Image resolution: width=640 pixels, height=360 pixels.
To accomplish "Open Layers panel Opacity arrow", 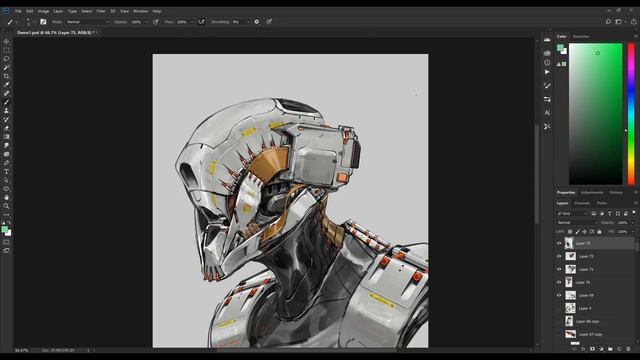I will [x=633, y=222].
